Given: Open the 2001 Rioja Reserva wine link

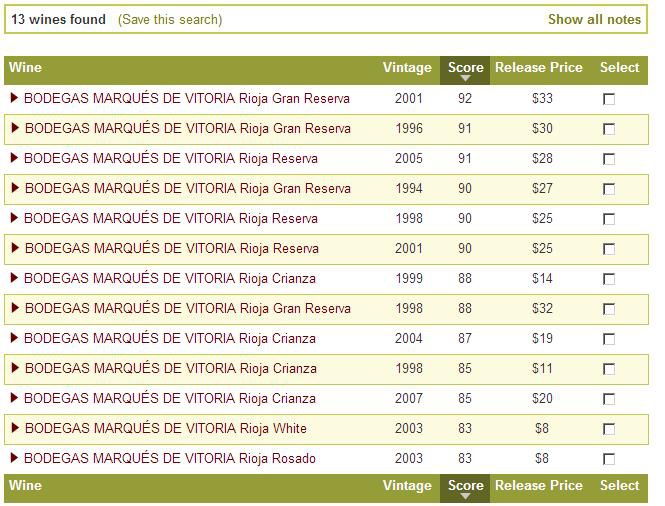Looking at the screenshot, I should coord(171,248).
